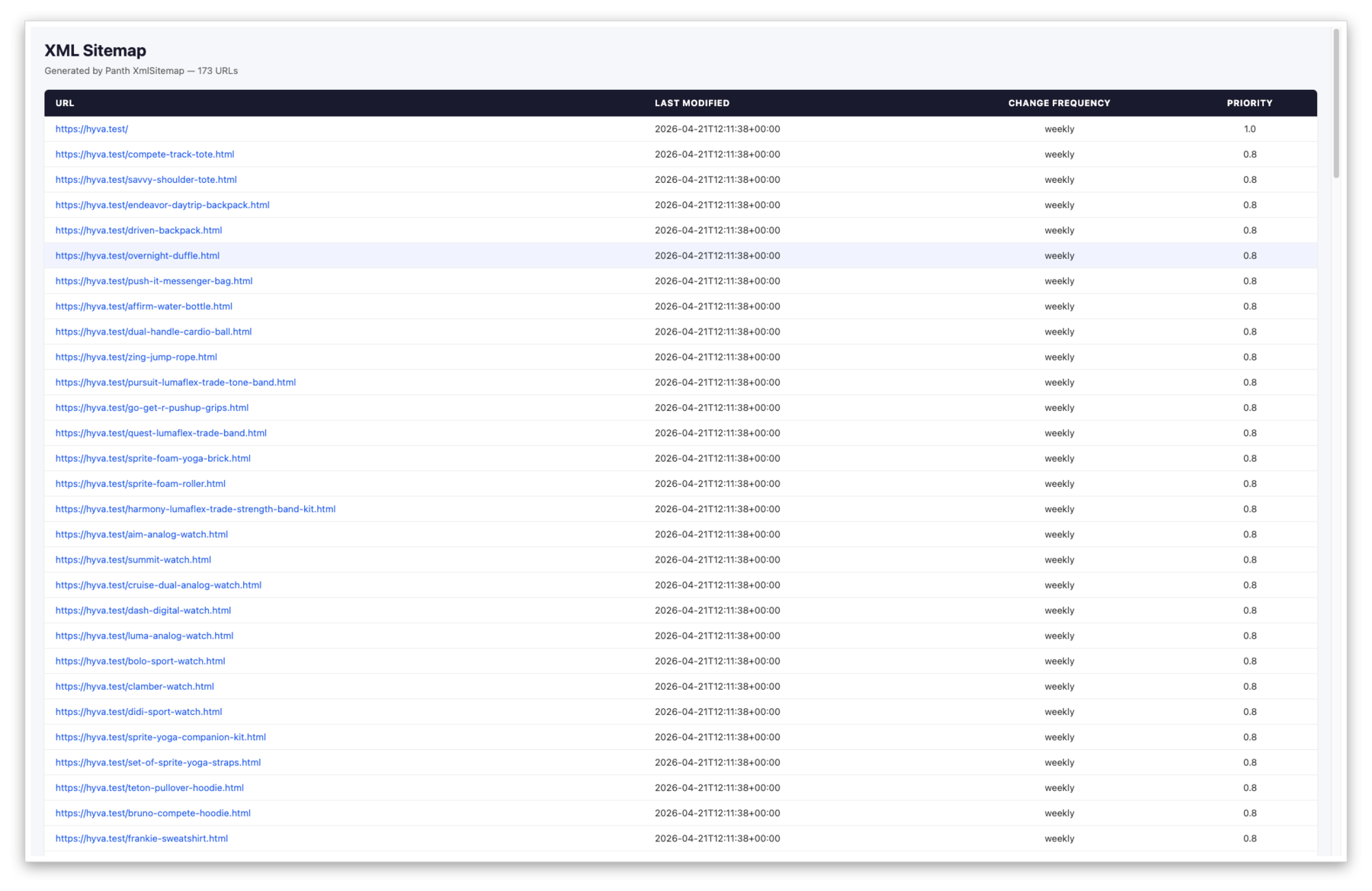Open the sprite-foam-roller.html link

click(140, 483)
